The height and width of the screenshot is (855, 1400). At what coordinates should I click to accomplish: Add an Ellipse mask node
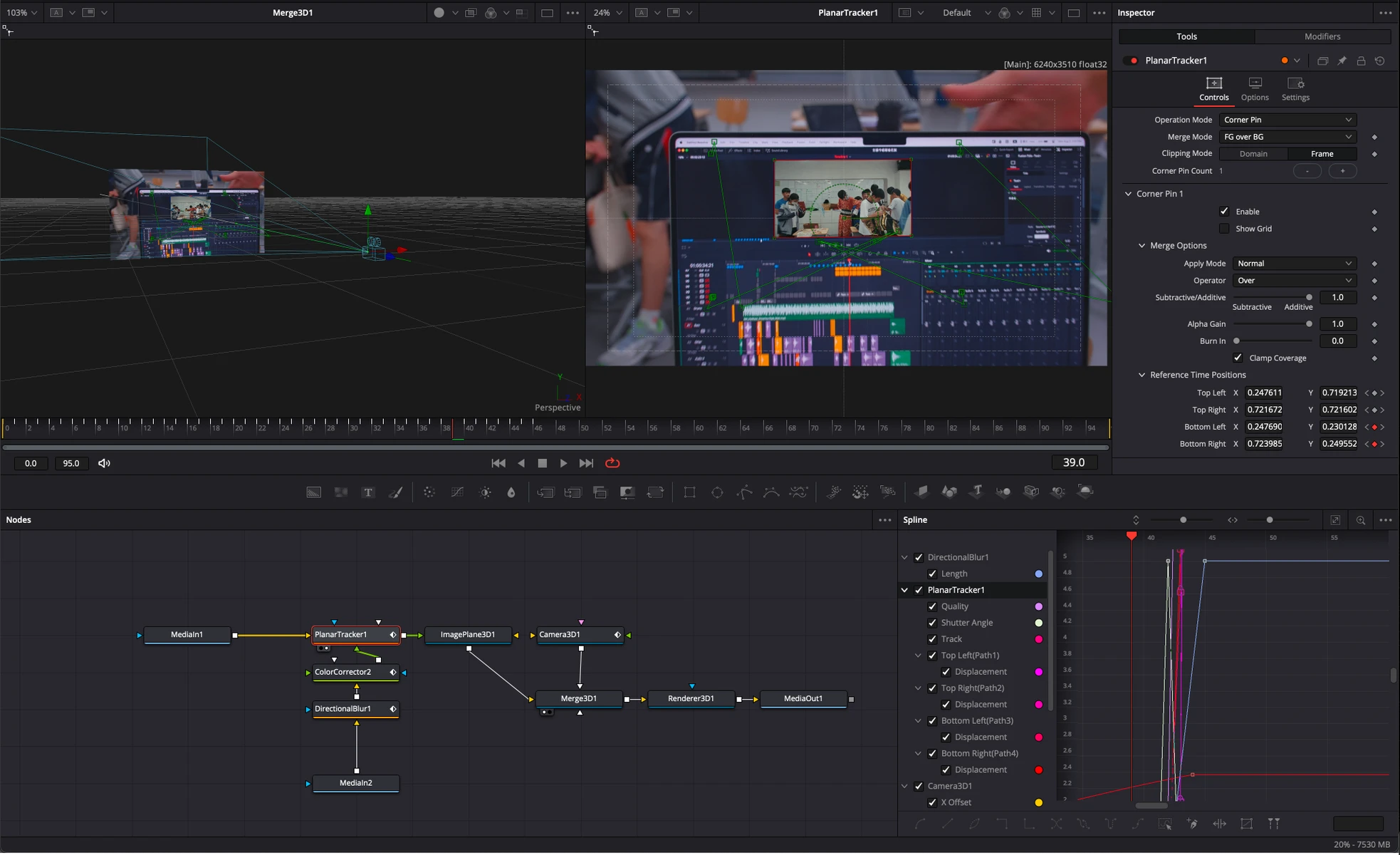(x=717, y=492)
